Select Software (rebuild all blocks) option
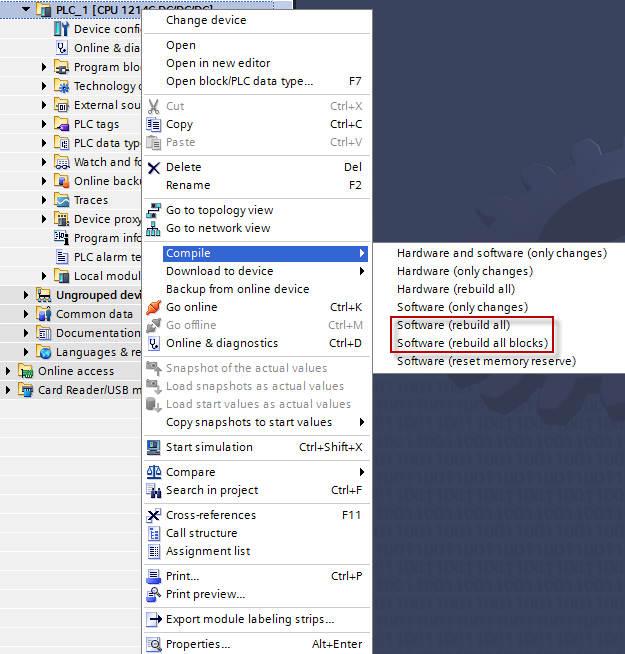625x654 pixels. (x=471, y=343)
